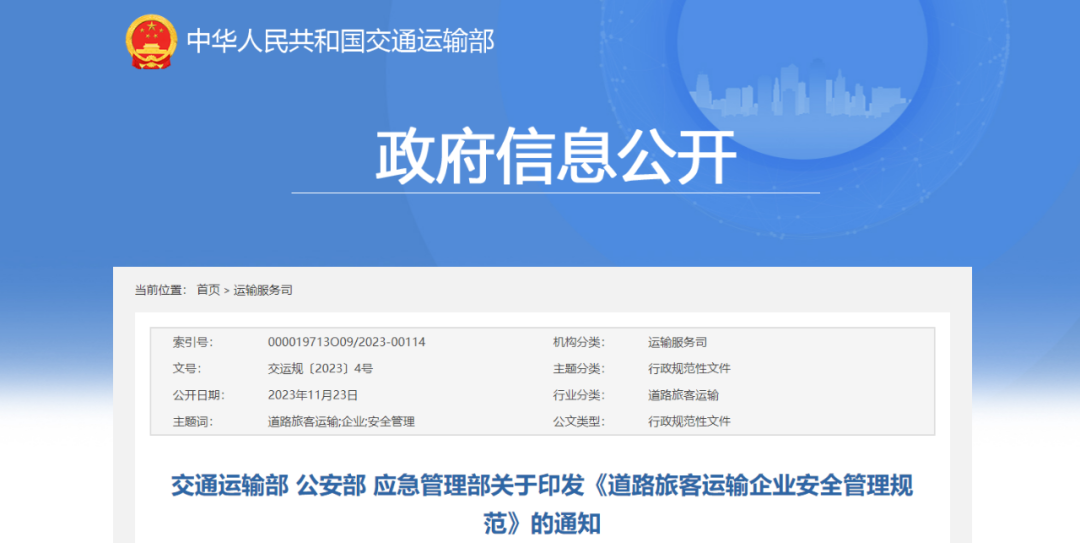1080x543 pixels.
Task: Click the national emblem logo
Action: coord(151,42)
